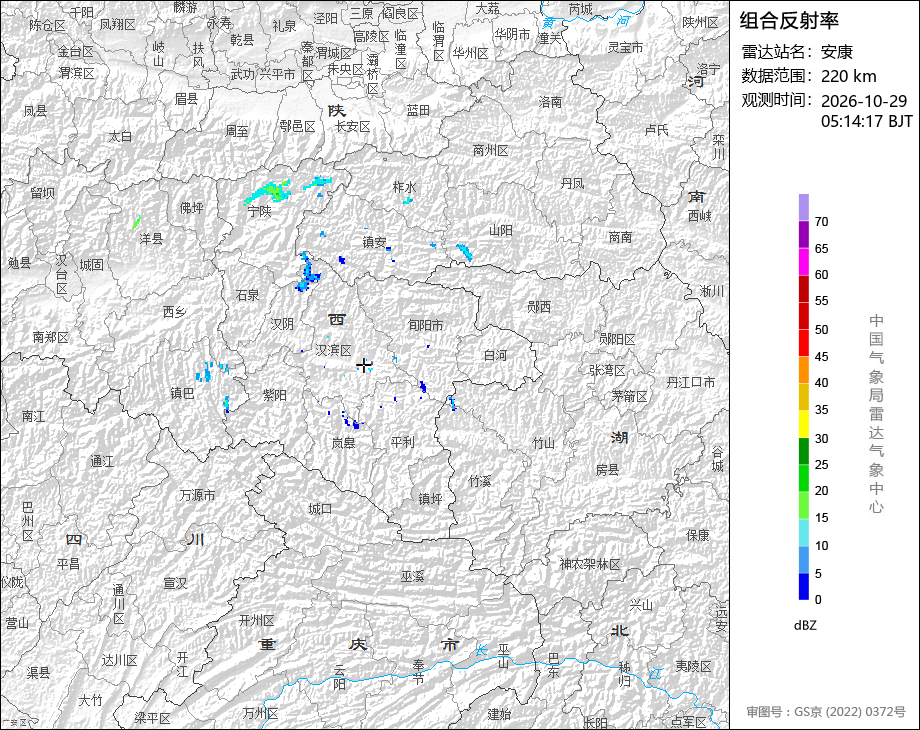Click the 洋县 county label
This screenshot has height=730, width=920.
coord(151,239)
